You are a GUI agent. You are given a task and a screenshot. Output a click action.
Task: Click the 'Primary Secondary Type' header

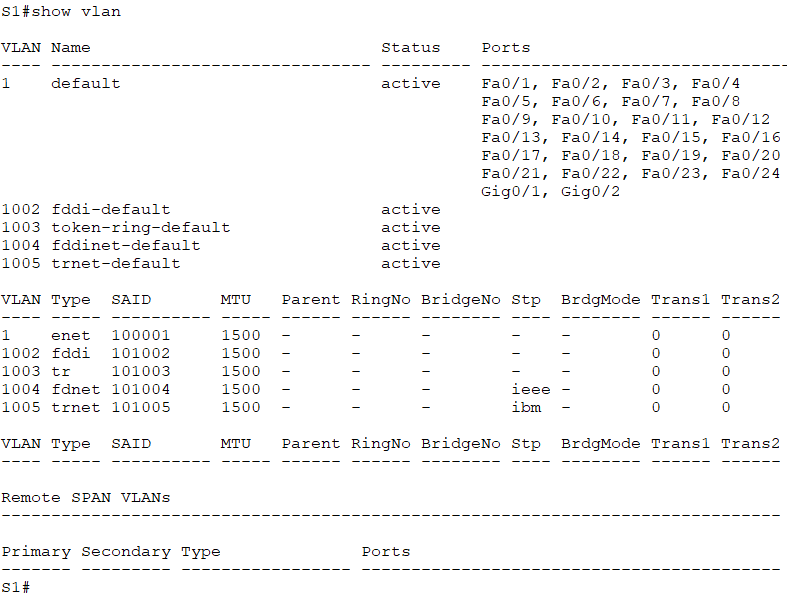(x=111, y=552)
